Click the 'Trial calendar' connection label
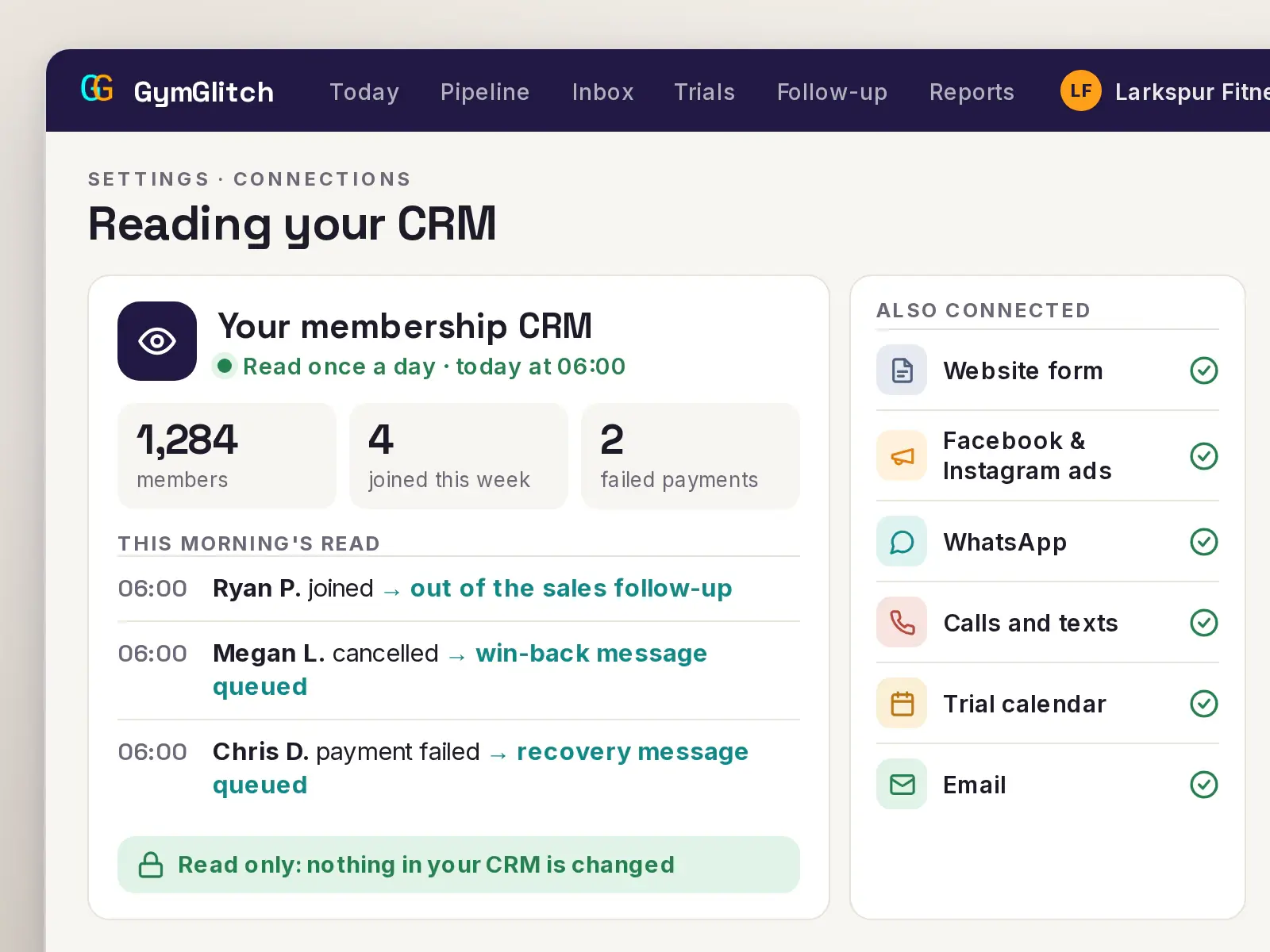The height and width of the screenshot is (952, 1270). [x=1025, y=704]
